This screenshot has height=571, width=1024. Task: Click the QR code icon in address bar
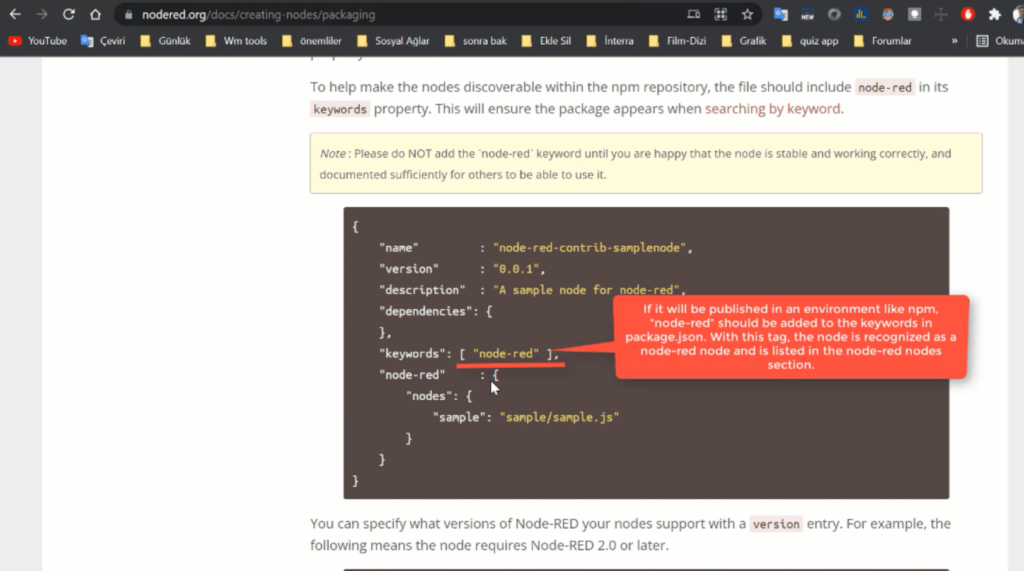[x=720, y=14]
